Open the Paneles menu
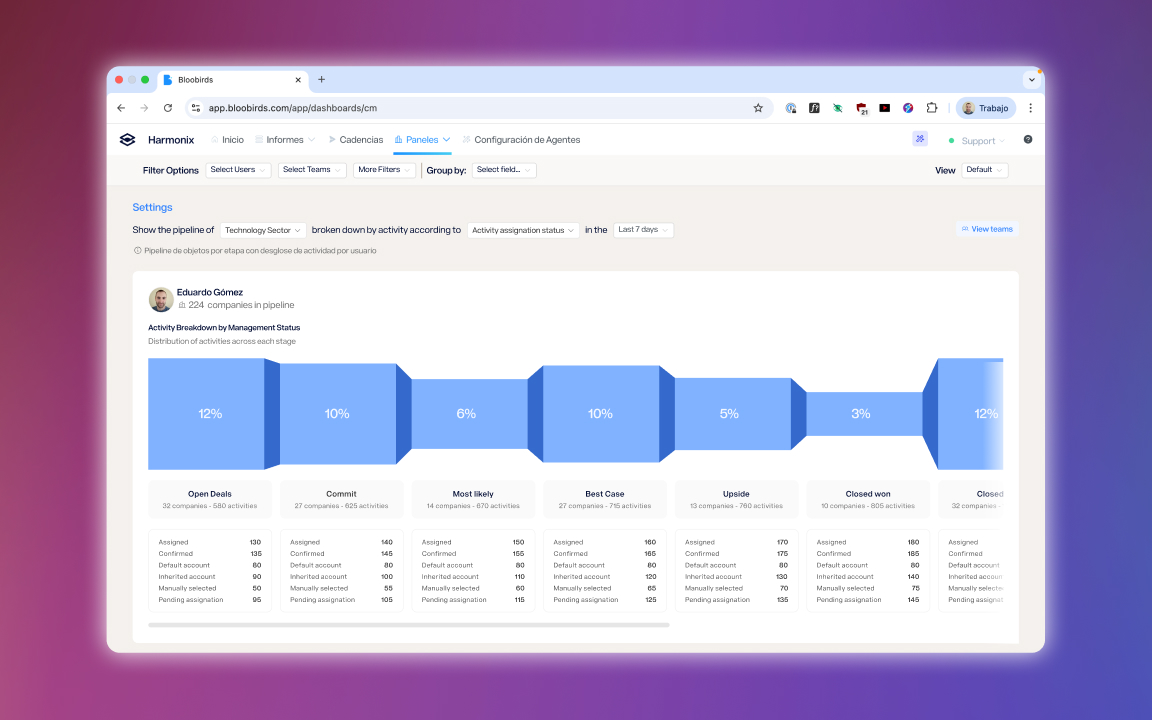Image resolution: width=1152 pixels, height=720 pixels. point(422,140)
